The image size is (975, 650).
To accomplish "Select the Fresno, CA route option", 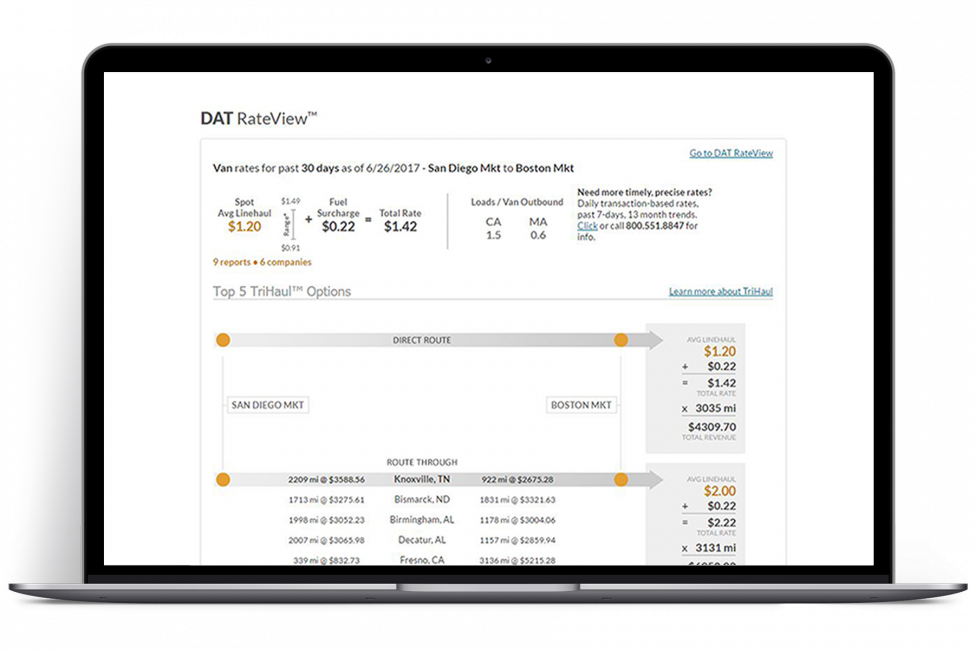I will 422,560.
